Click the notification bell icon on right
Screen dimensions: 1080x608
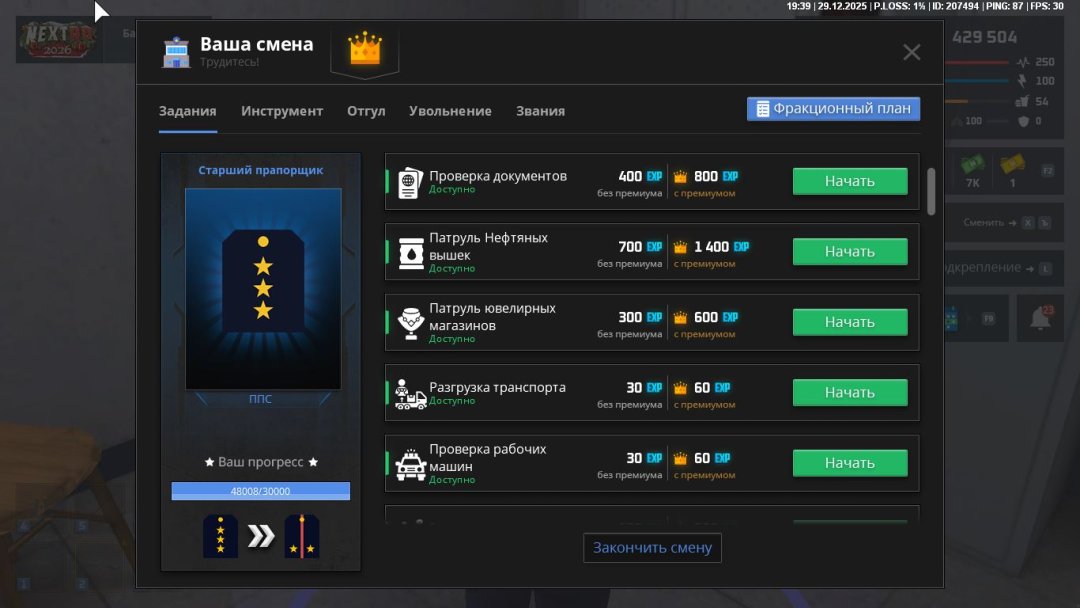tap(1040, 319)
